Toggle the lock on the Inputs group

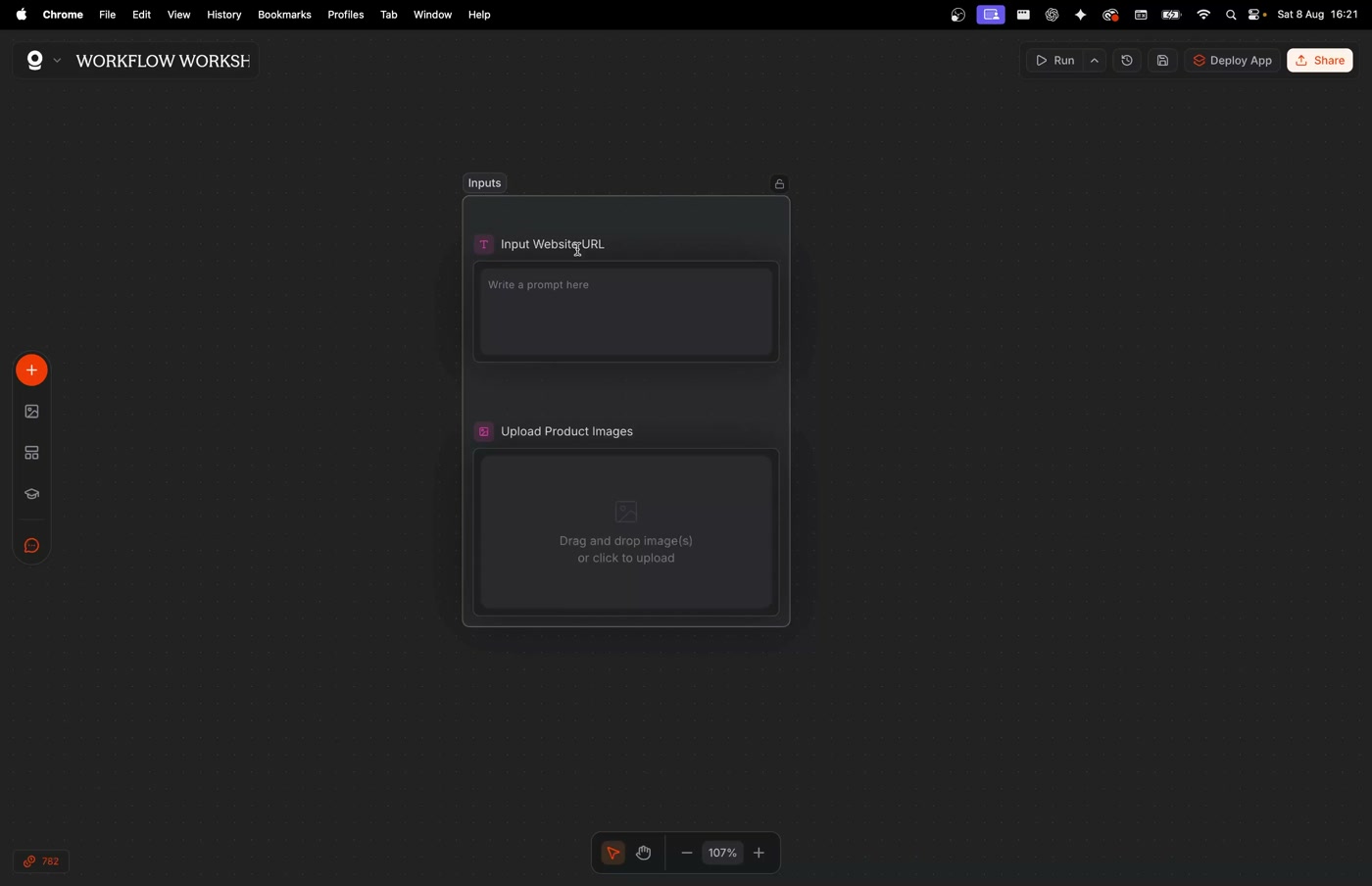(779, 184)
